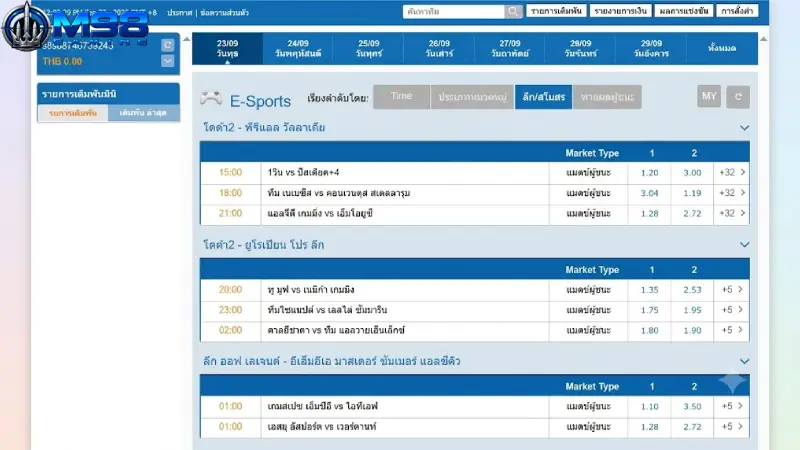Click the left panel scroll-up arrow
Viewport: 800px width, 450px height.
(187, 39)
